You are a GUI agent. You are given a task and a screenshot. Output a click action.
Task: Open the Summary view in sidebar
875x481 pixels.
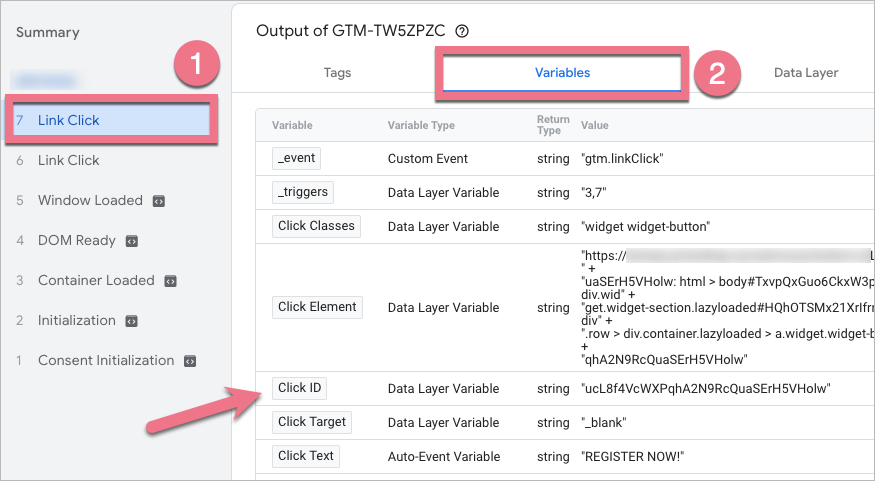tap(47, 32)
